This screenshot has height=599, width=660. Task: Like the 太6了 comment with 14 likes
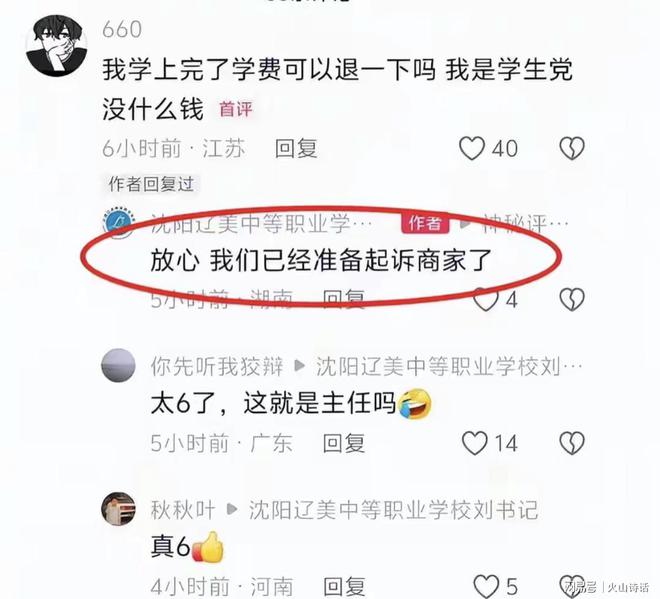click(475, 443)
